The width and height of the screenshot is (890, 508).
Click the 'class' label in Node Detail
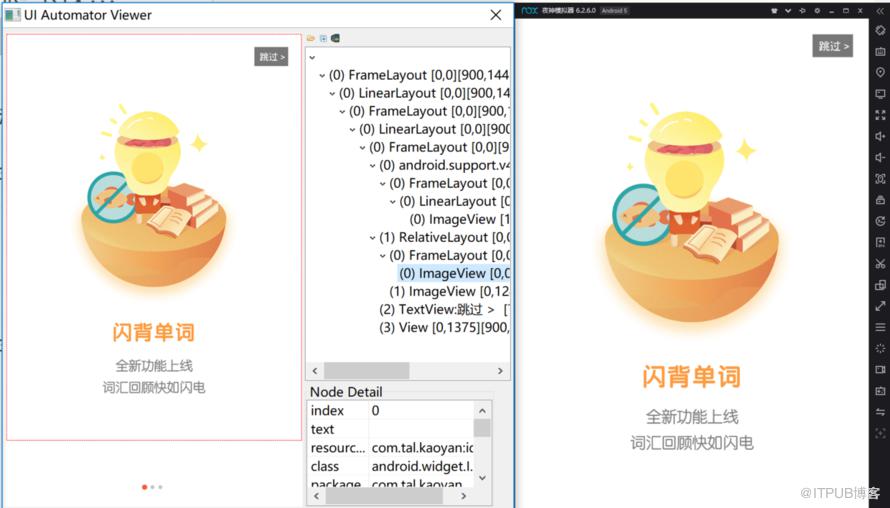[325, 467]
